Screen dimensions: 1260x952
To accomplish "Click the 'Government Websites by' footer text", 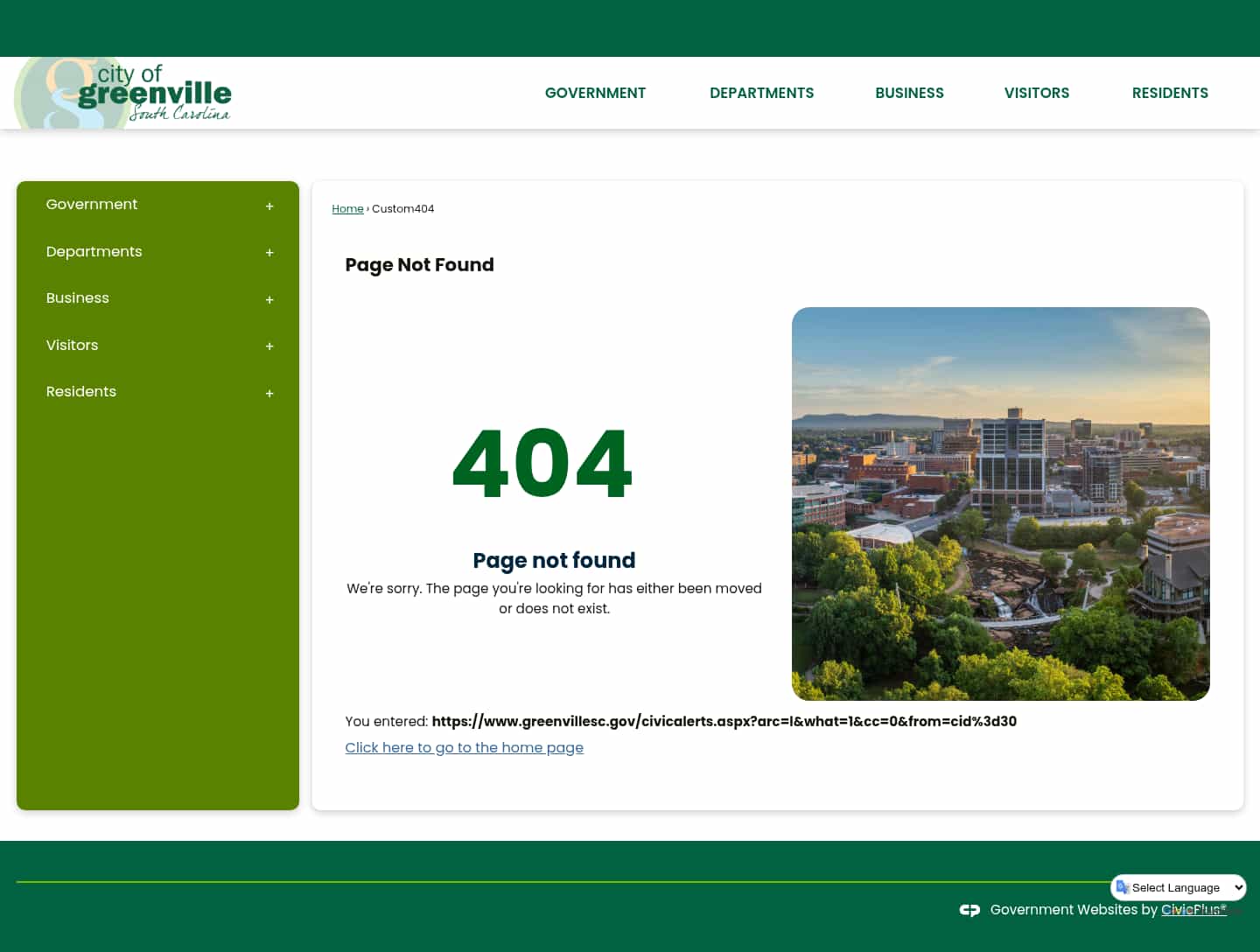I will tap(1074, 910).
